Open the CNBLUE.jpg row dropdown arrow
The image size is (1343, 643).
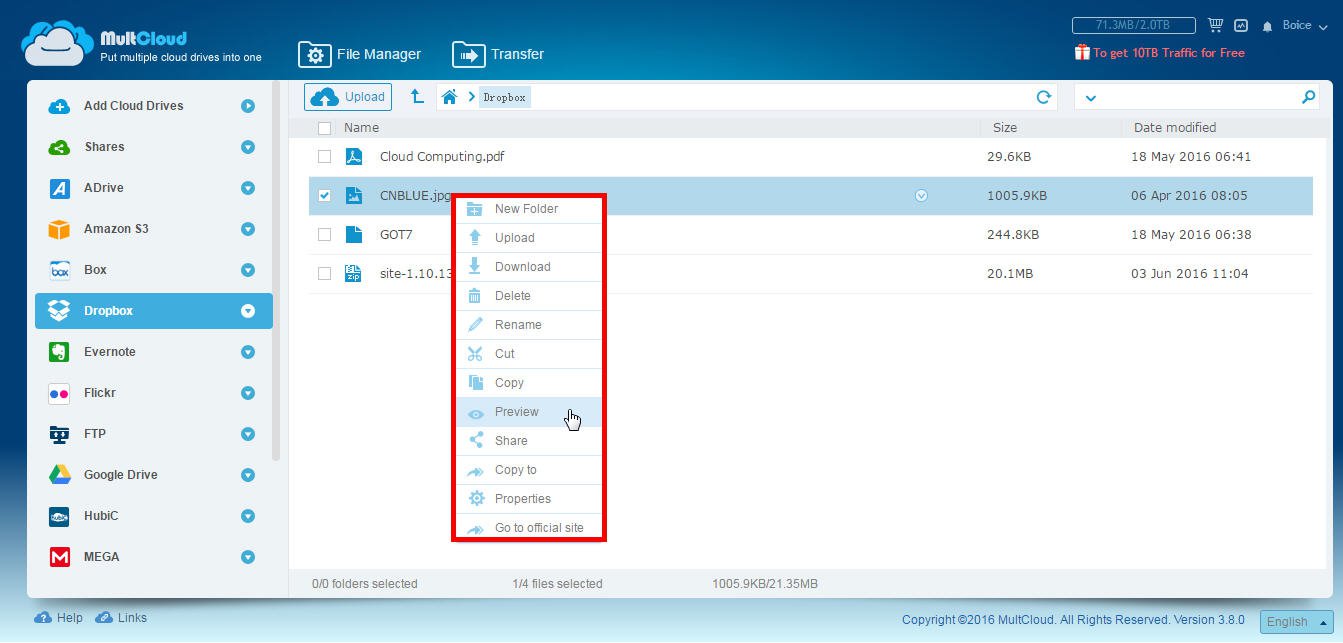pos(921,196)
